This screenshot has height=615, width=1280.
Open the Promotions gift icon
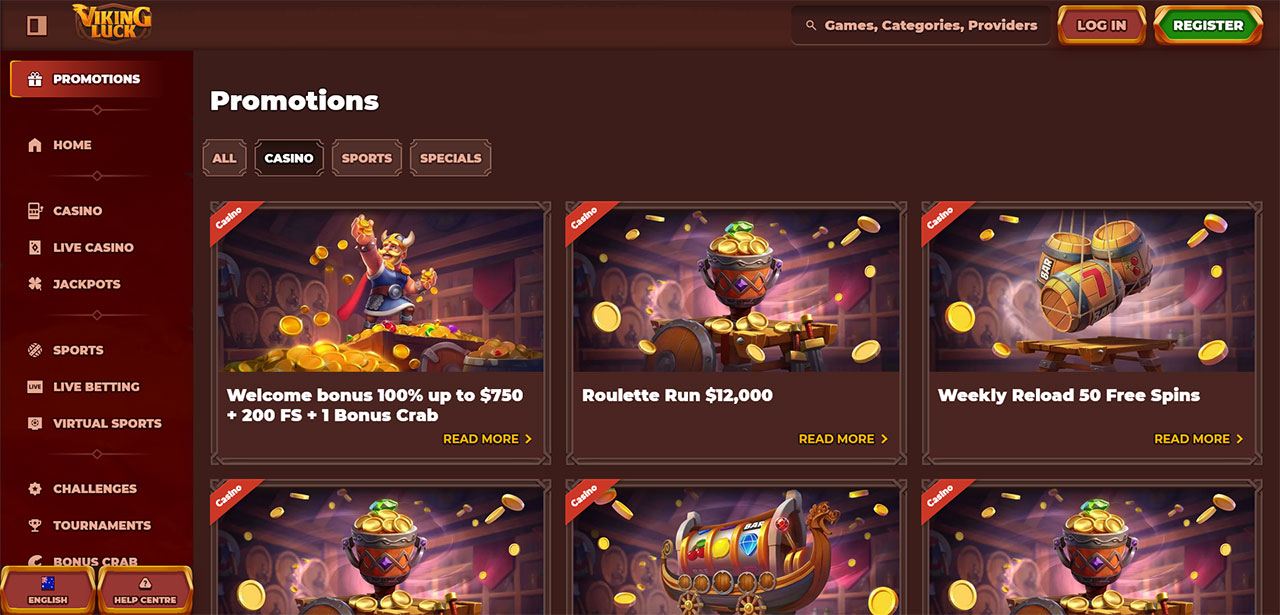35,79
